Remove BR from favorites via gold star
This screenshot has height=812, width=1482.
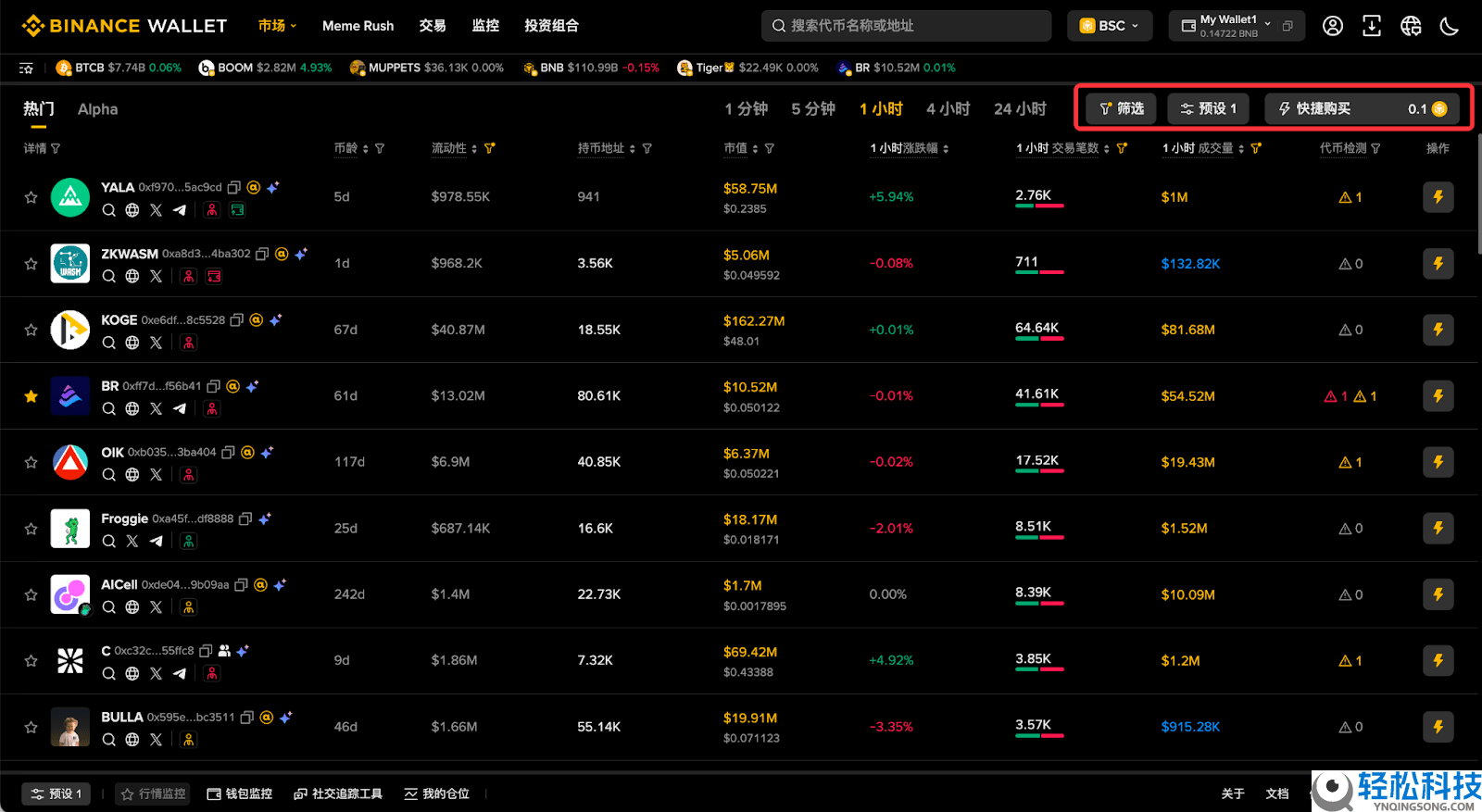point(31,396)
